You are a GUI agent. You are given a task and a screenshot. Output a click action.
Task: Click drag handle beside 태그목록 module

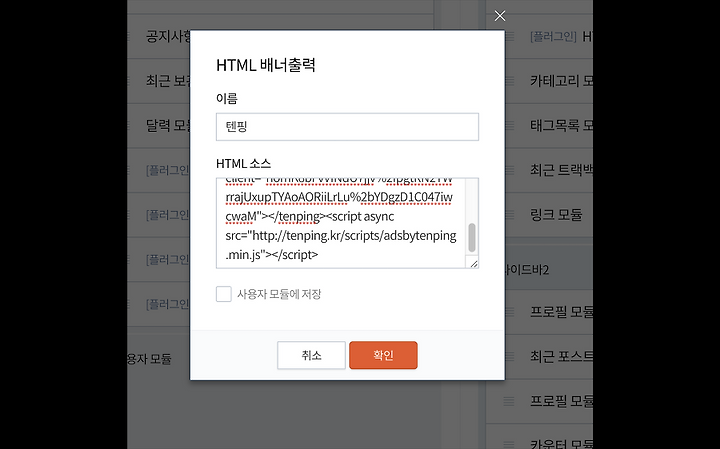pyautogui.click(x=509, y=125)
